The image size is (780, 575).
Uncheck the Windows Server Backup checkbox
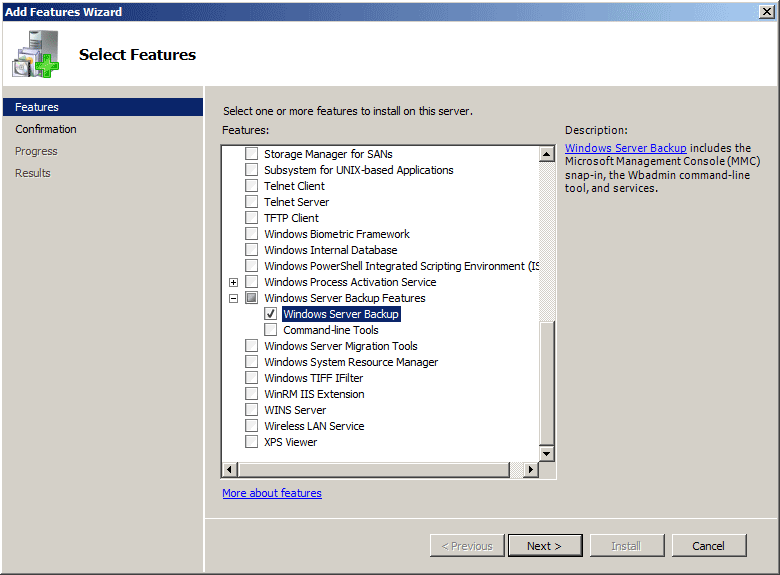(271, 313)
